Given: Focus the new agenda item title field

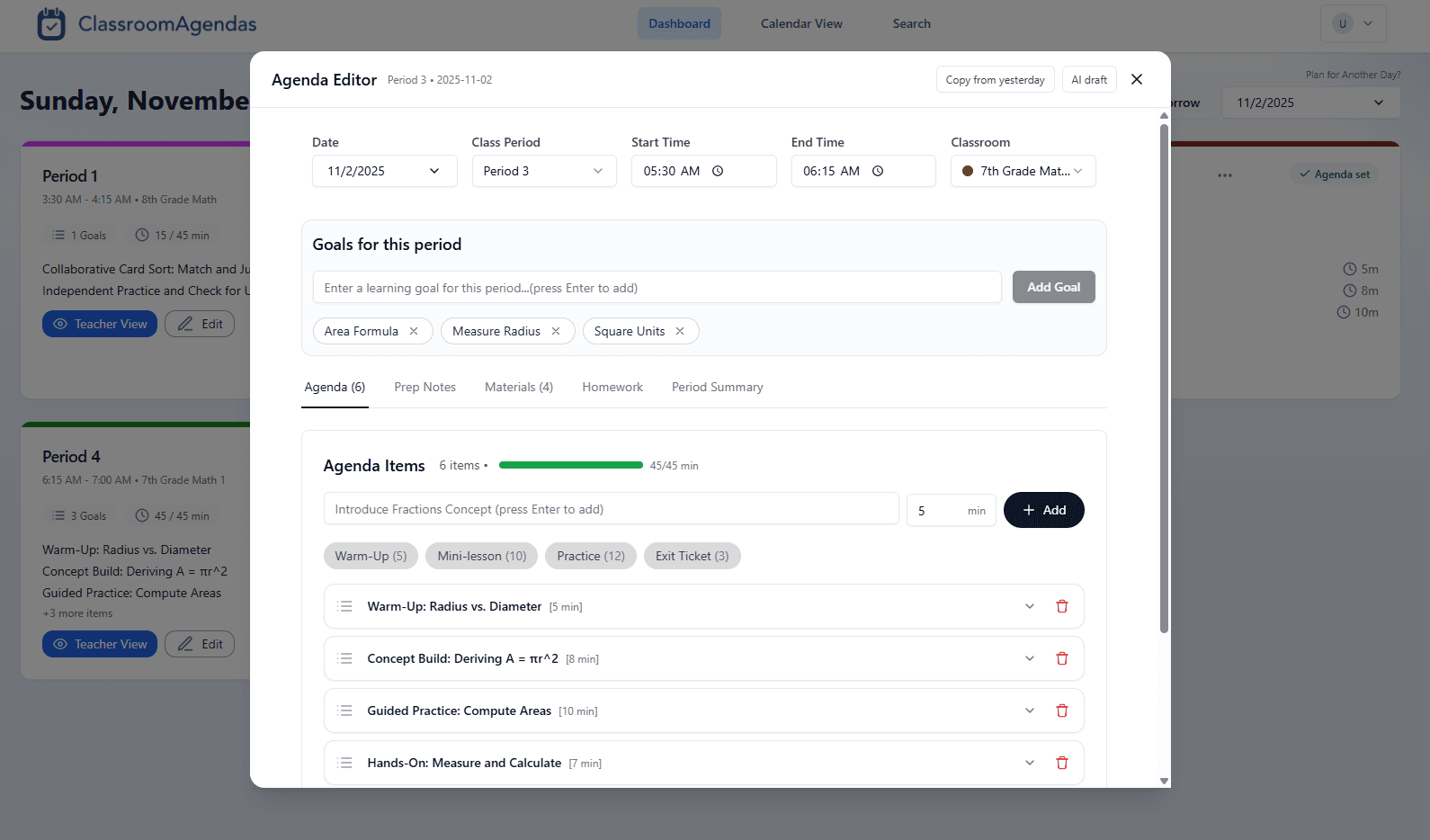Looking at the screenshot, I should click(611, 509).
